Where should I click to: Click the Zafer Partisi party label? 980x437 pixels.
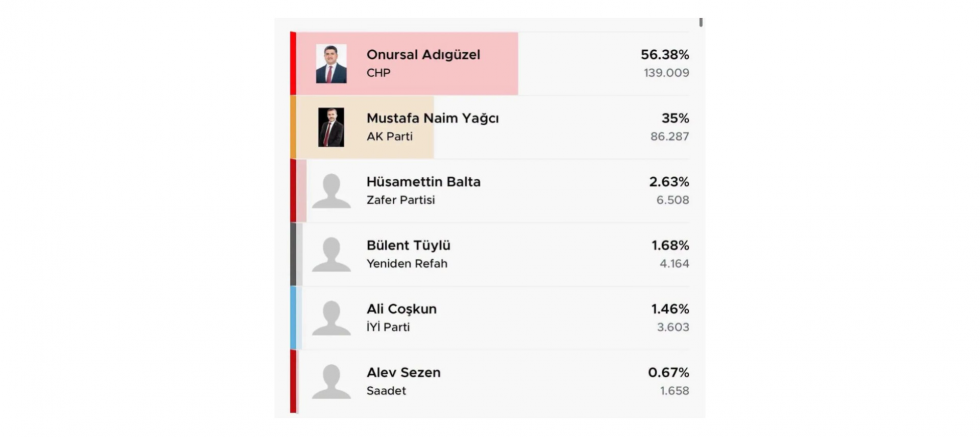(x=400, y=200)
